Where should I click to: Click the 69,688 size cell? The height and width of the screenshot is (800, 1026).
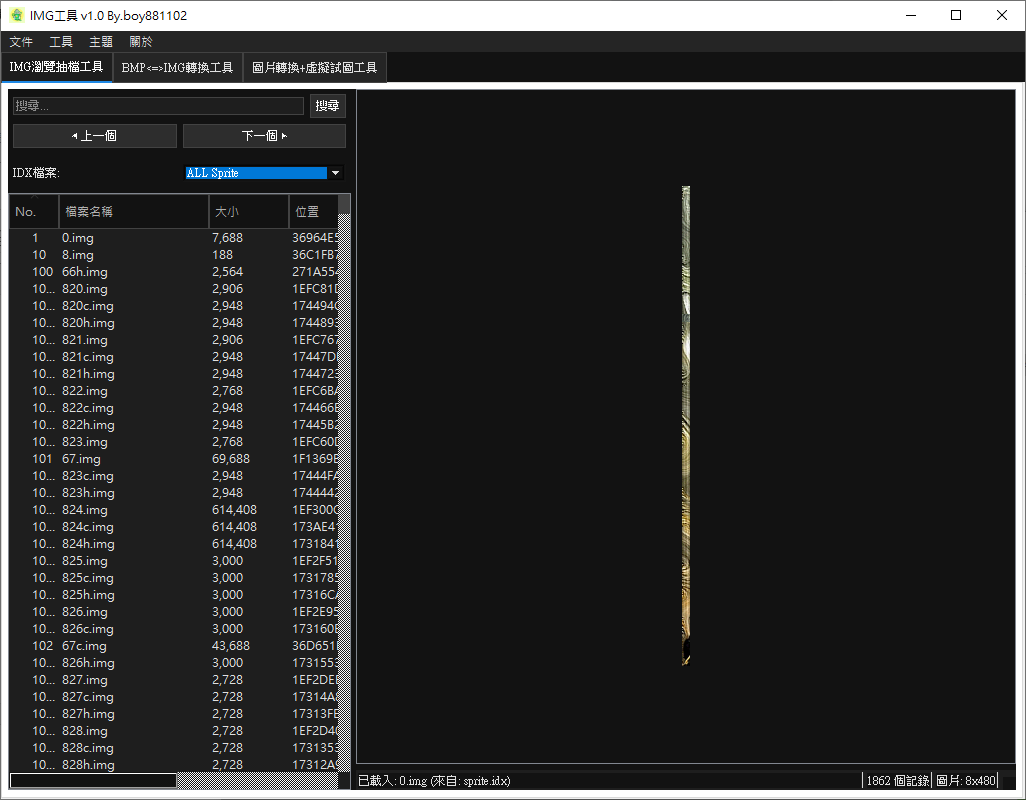click(x=231, y=459)
